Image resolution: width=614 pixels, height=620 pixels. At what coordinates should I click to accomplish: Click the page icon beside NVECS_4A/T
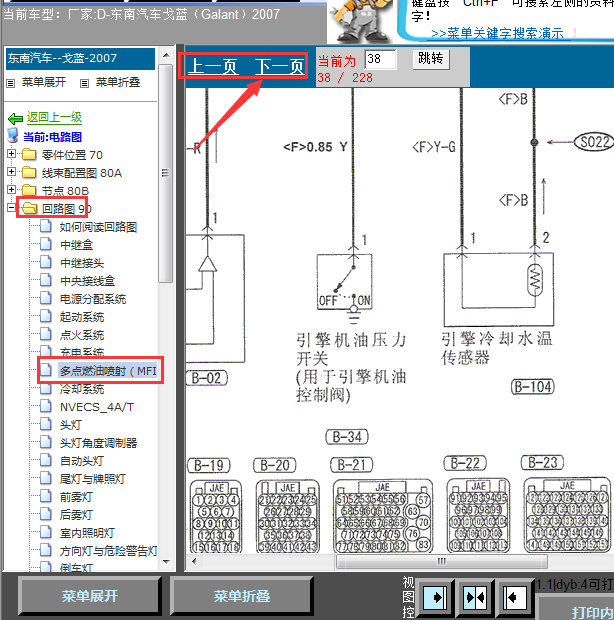[46, 406]
